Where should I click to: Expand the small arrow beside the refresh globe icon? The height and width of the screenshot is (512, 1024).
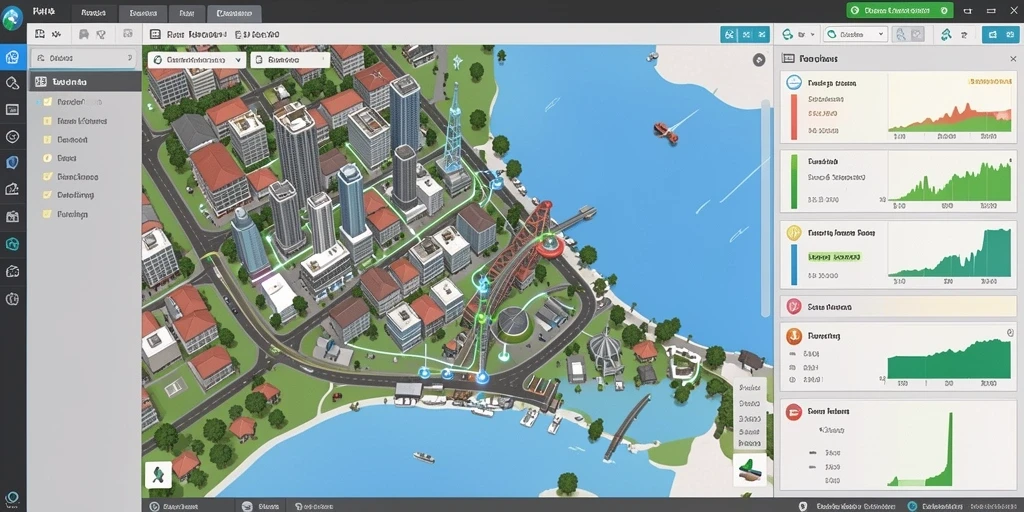812,35
